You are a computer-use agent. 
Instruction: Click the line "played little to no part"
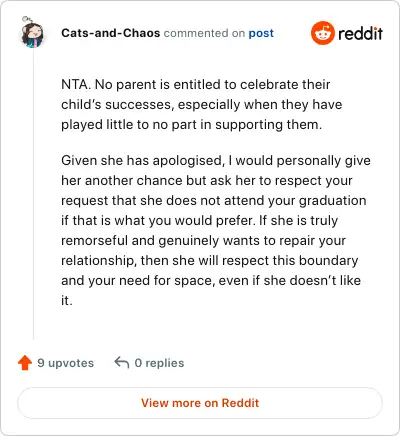click(x=192, y=125)
